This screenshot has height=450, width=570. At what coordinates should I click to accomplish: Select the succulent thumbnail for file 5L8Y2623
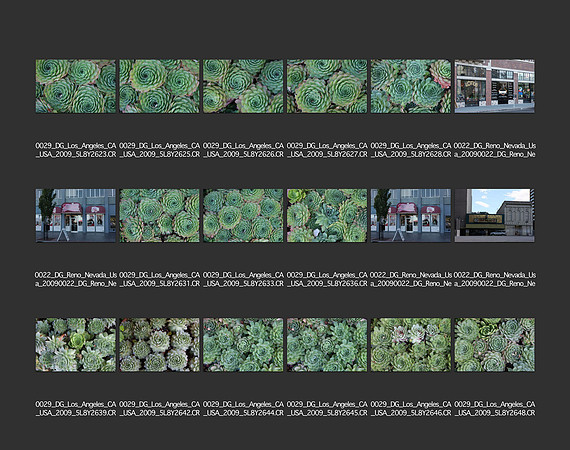pyautogui.click(x=76, y=86)
